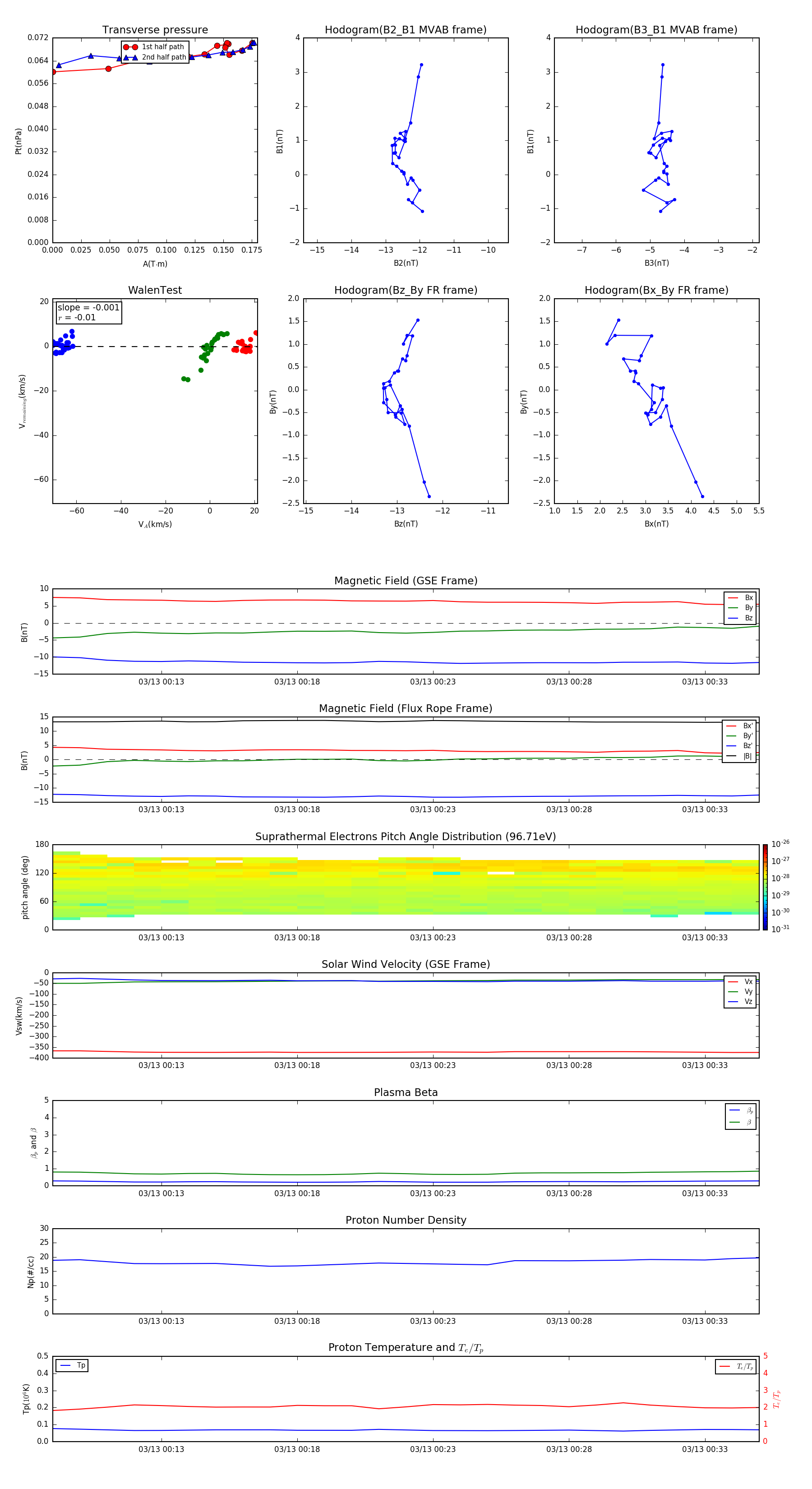Click the 'Pt(nPa)' y-axis label

pos(18,141)
